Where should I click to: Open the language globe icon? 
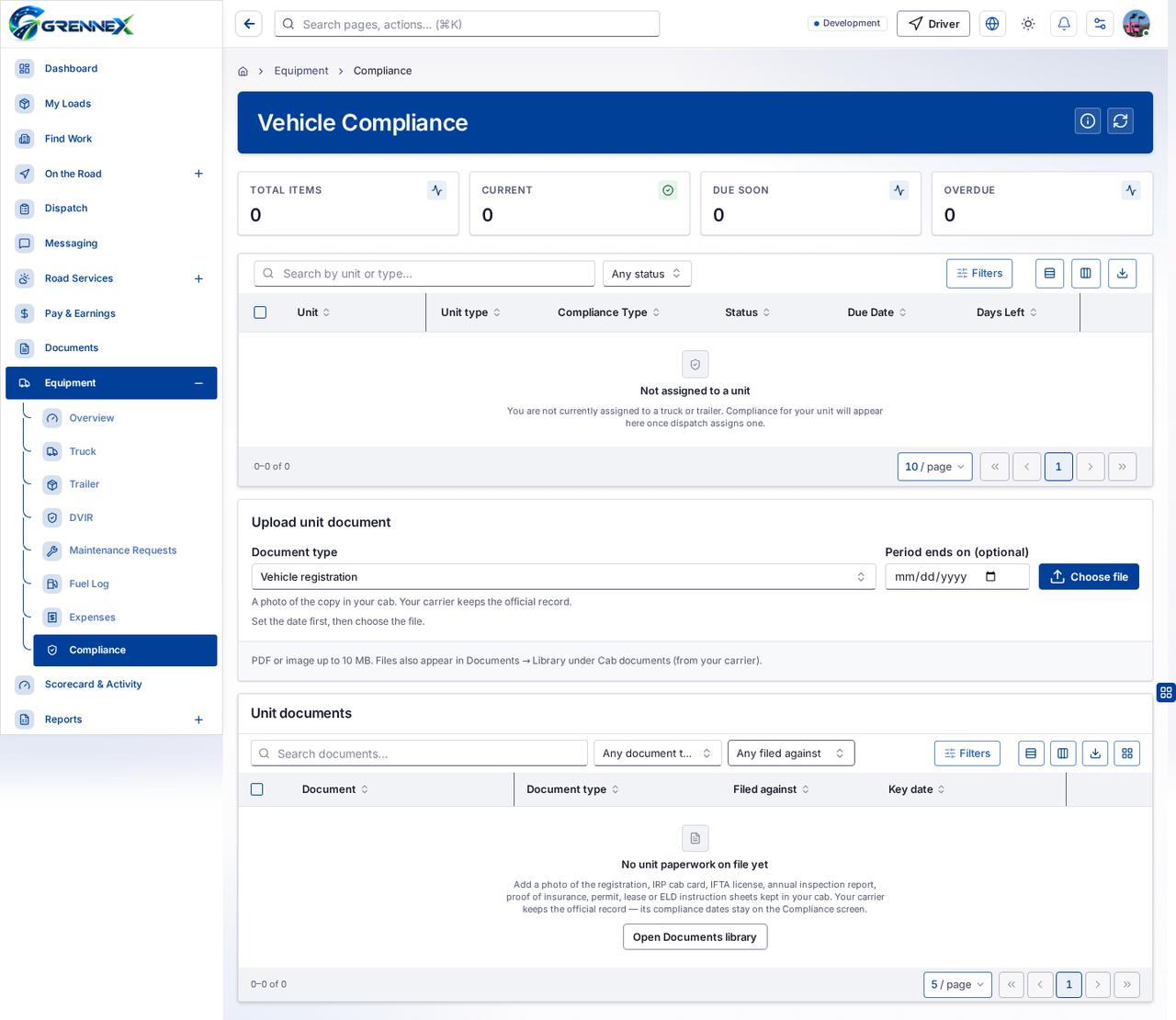tap(992, 24)
